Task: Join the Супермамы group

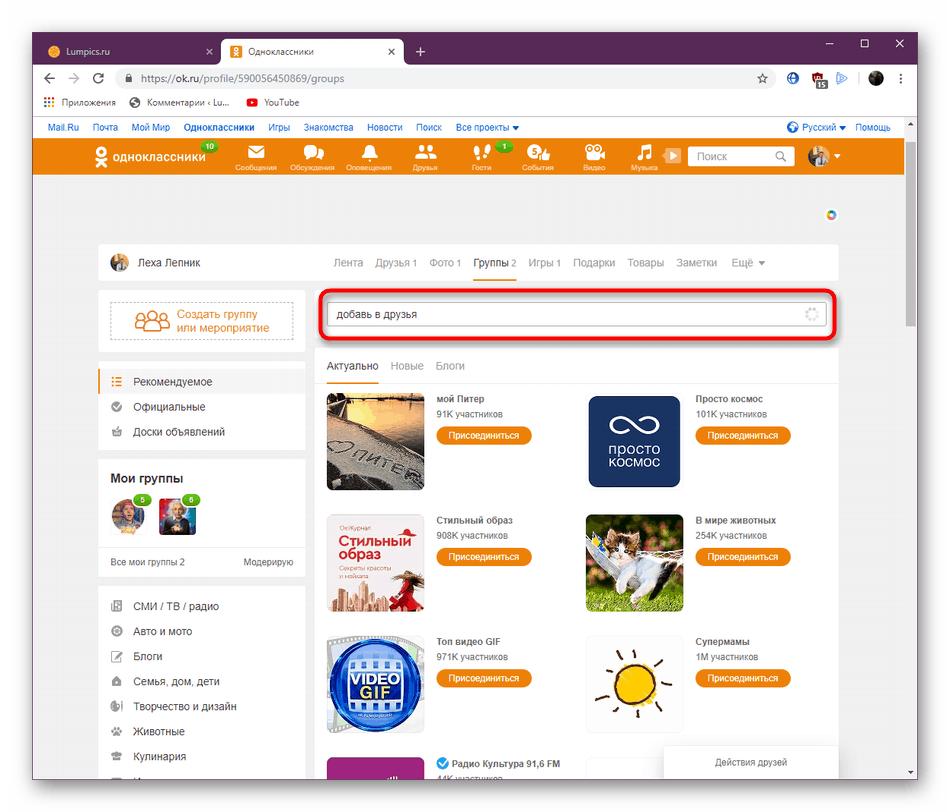Action: click(742, 678)
